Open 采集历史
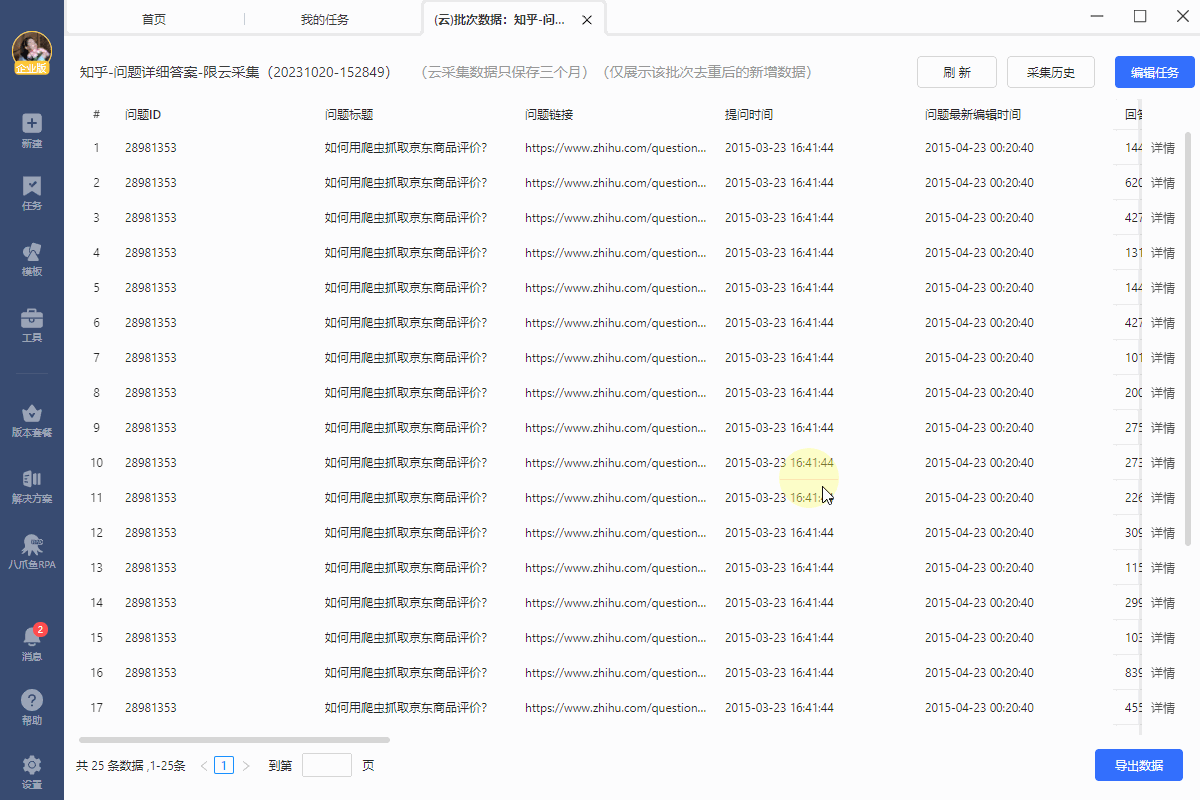This screenshot has width=1200, height=800. 1051,72
